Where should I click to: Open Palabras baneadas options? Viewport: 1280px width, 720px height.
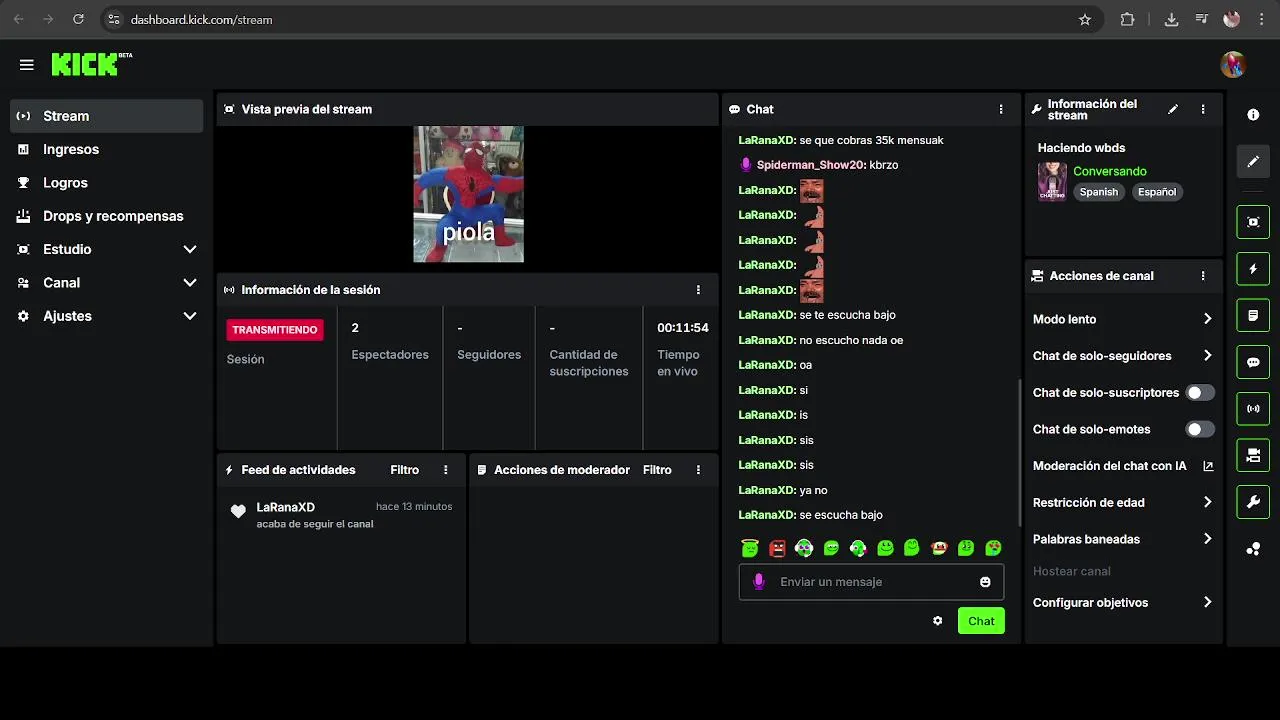(1123, 539)
